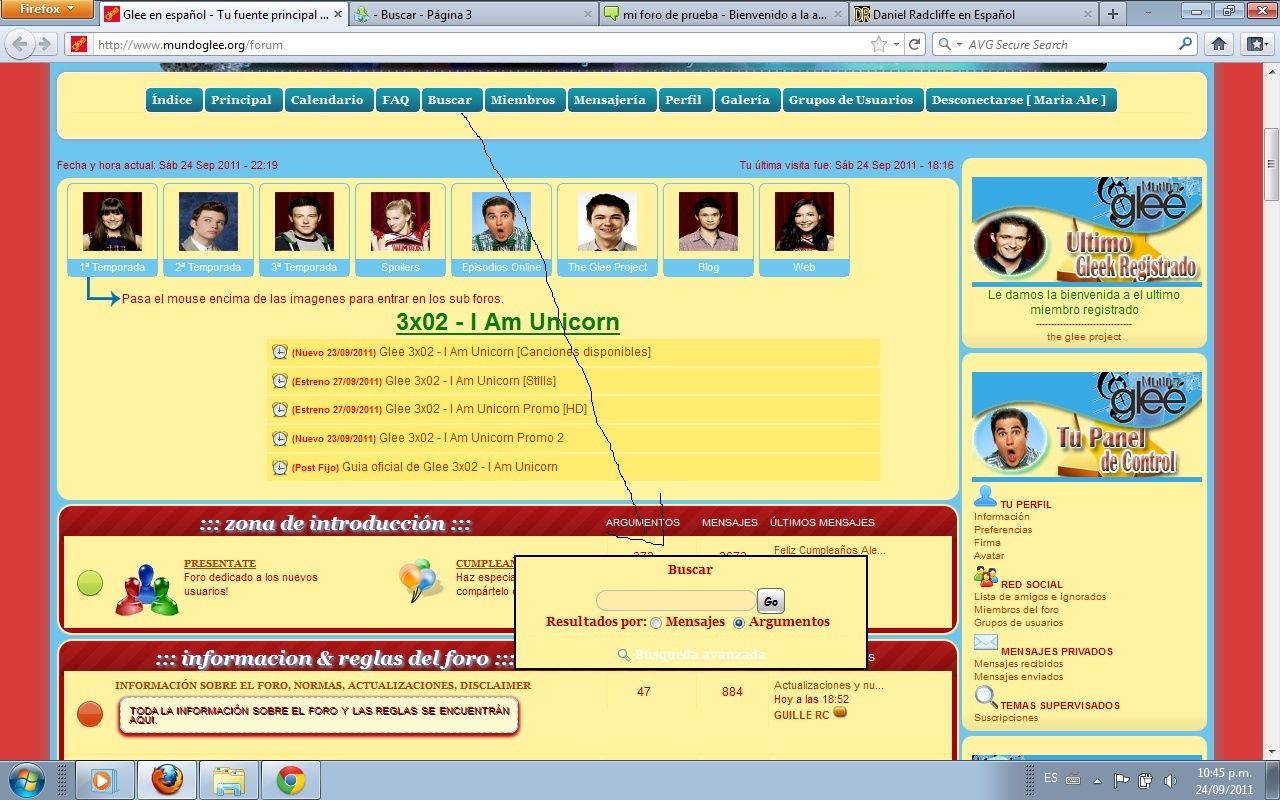Focus the Buscar popup search field

pos(676,601)
